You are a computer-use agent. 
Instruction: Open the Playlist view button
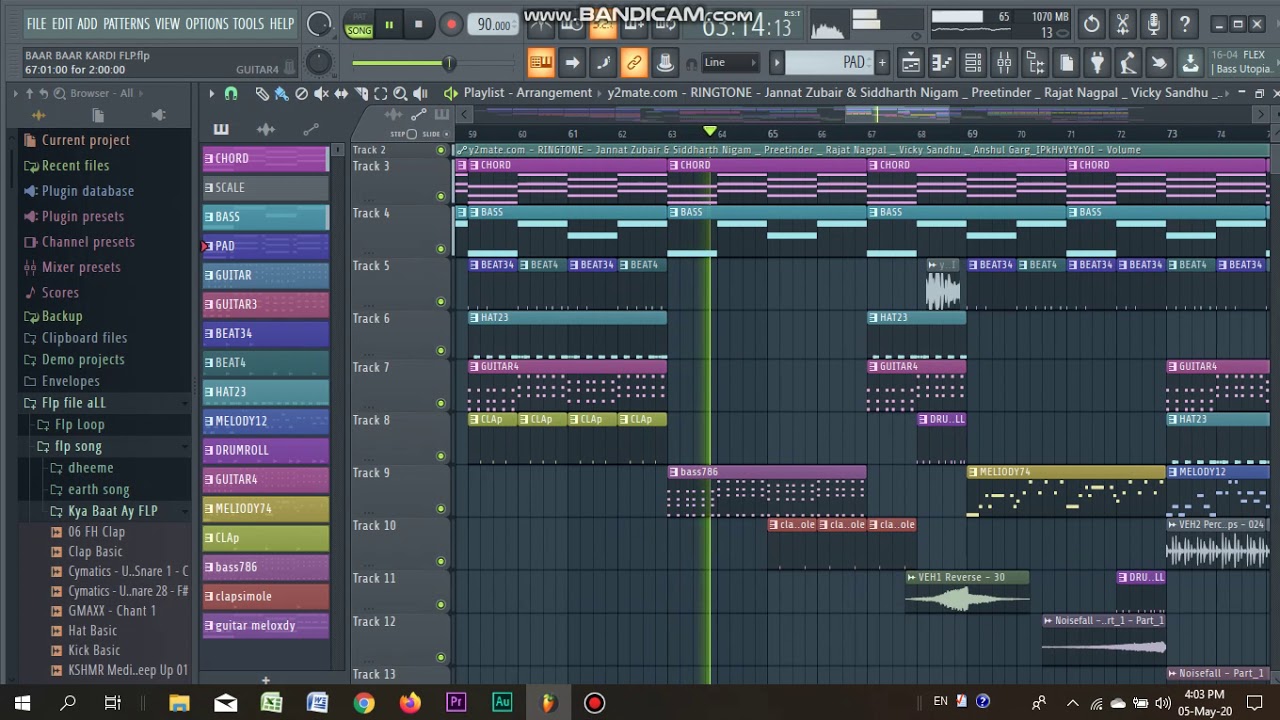910,63
